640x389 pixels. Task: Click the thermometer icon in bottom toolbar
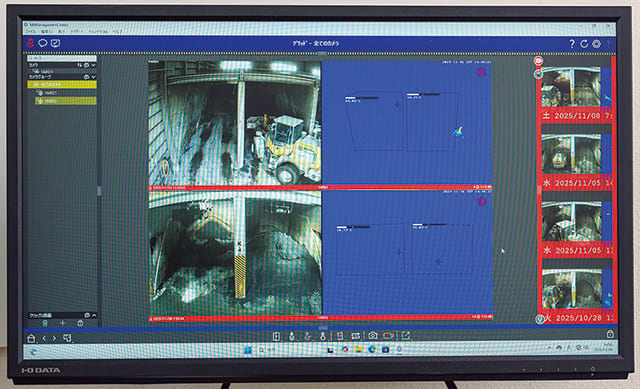click(x=322, y=336)
